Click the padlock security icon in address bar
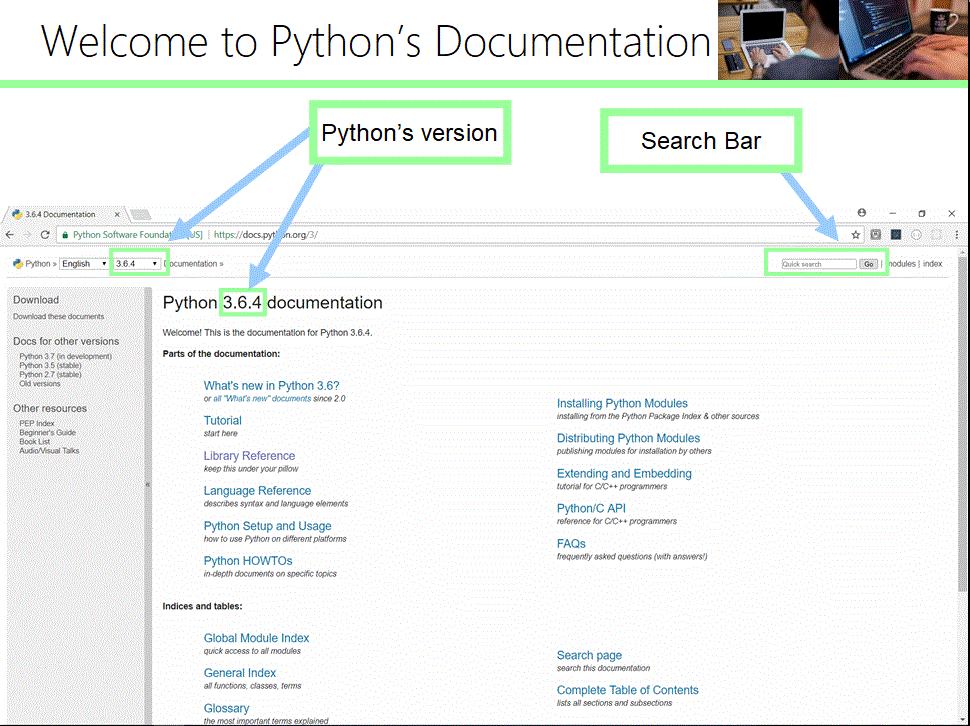Screen dimensions: 970x726 coord(65,234)
